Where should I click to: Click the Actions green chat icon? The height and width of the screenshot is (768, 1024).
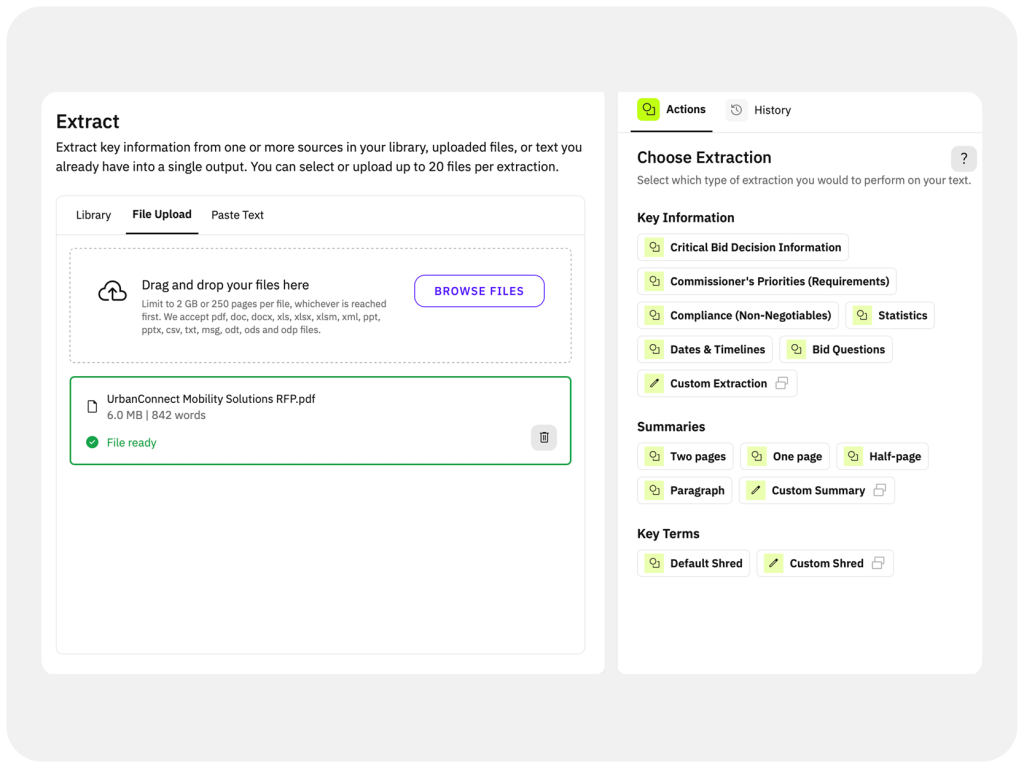click(649, 110)
